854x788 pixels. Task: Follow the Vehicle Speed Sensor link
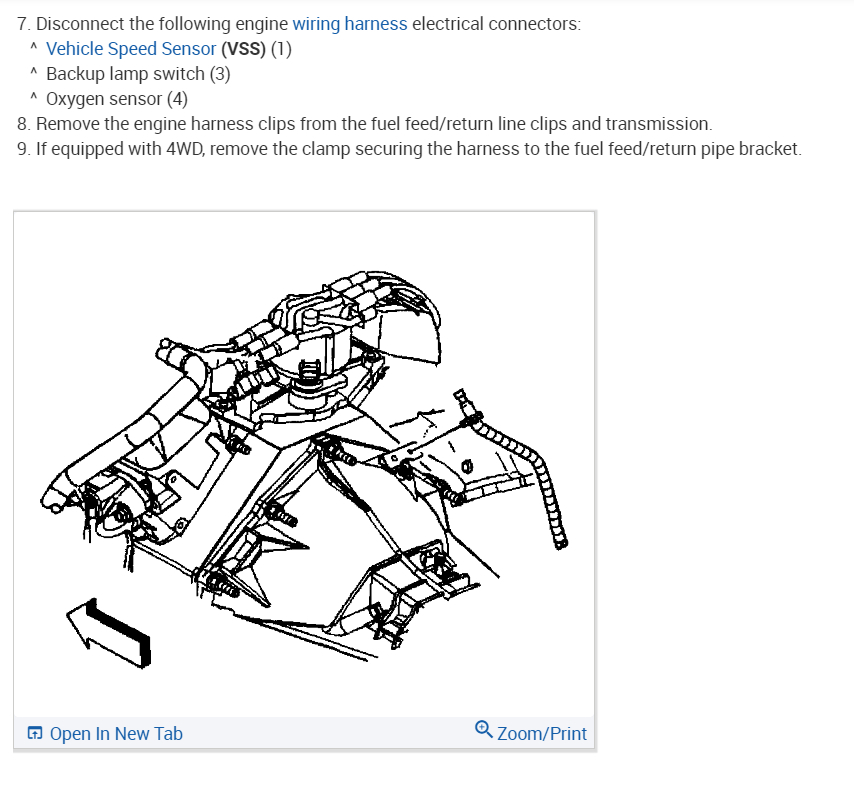click(x=131, y=49)
